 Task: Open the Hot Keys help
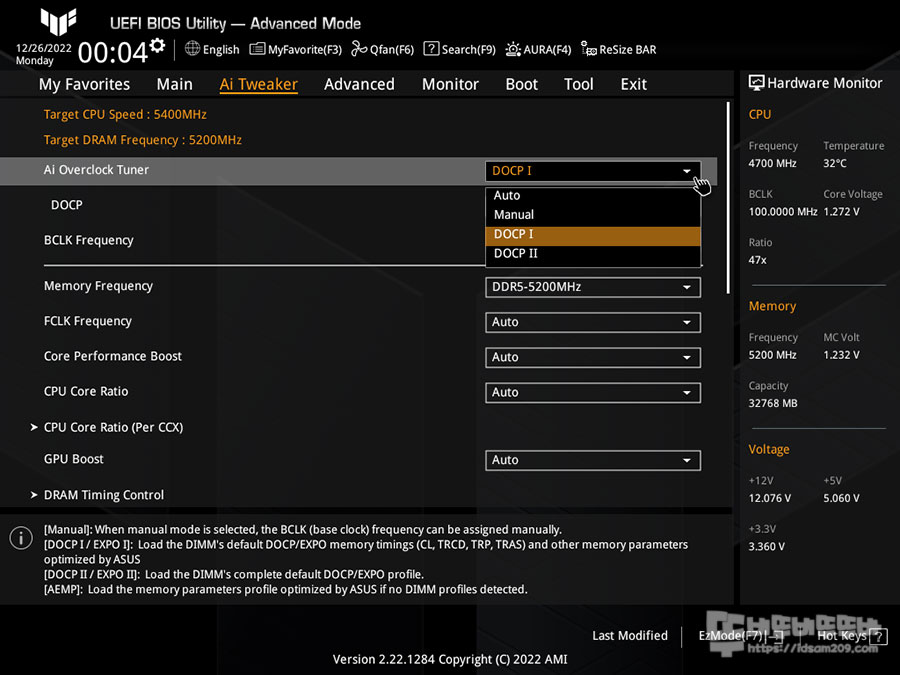852,636
